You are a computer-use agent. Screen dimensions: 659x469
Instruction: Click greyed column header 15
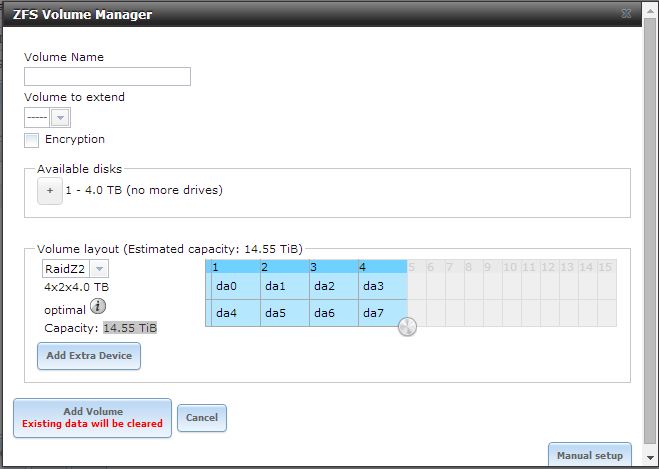click(605, 267)
